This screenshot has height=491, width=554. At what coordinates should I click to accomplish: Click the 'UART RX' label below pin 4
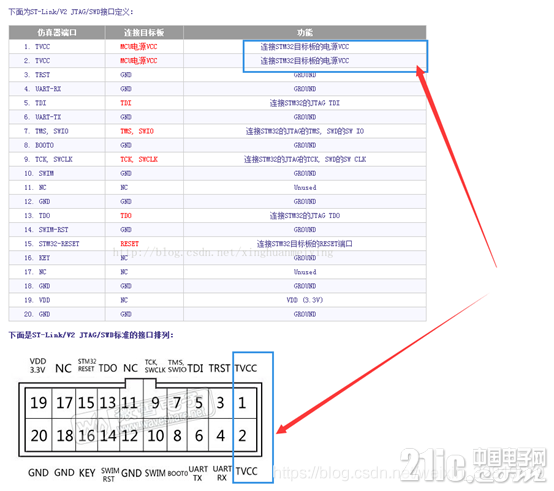coord(222,473)
